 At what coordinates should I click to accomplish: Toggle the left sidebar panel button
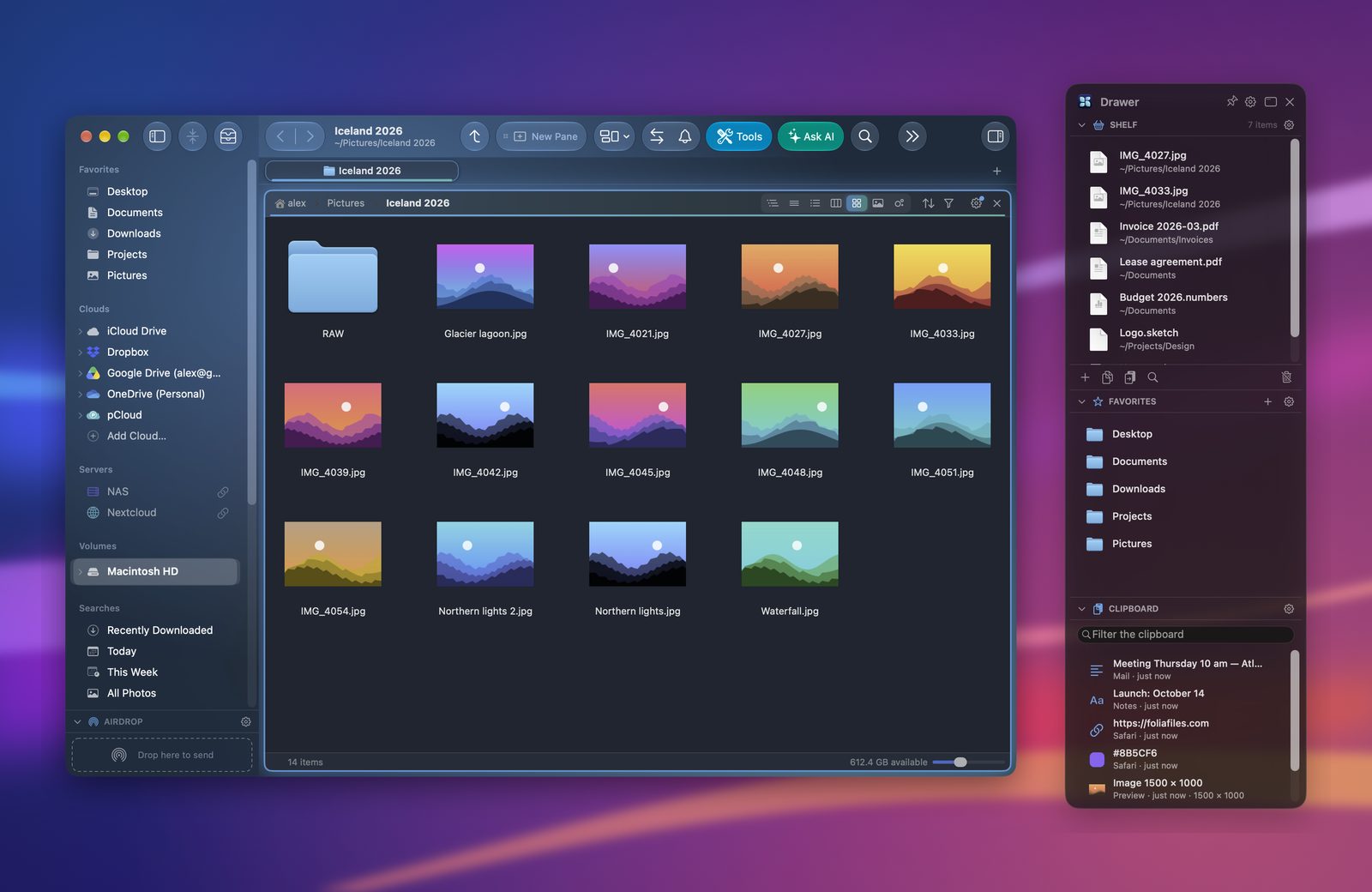(x=157, y=136)
